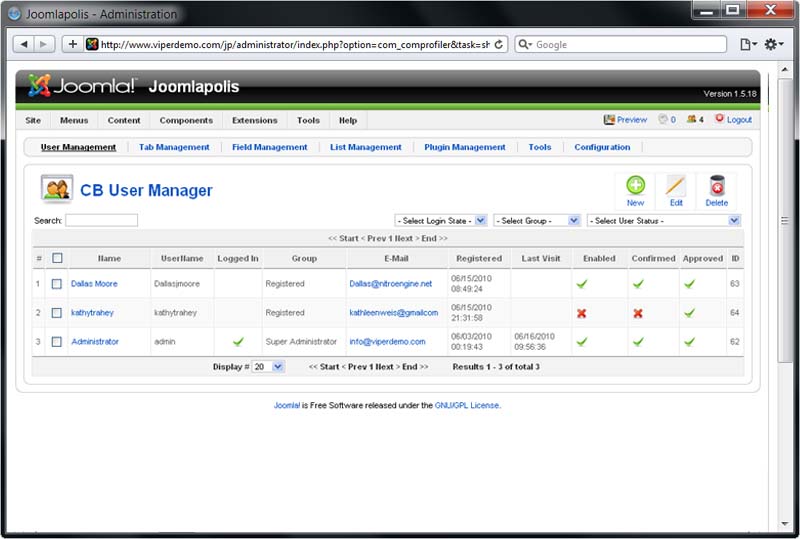Toggle Confirmed check for Administrator
Screen dimensions: 800x539
638,341
